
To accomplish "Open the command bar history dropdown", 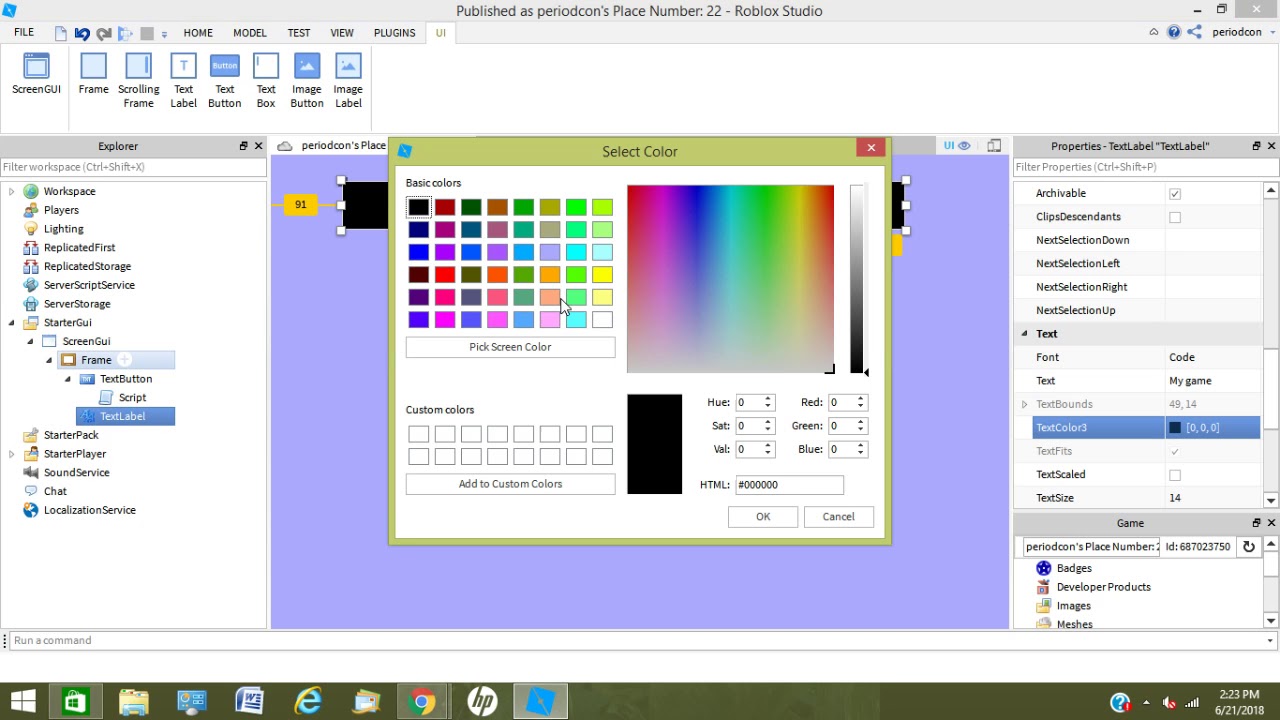I will (x=1270, y=641).
